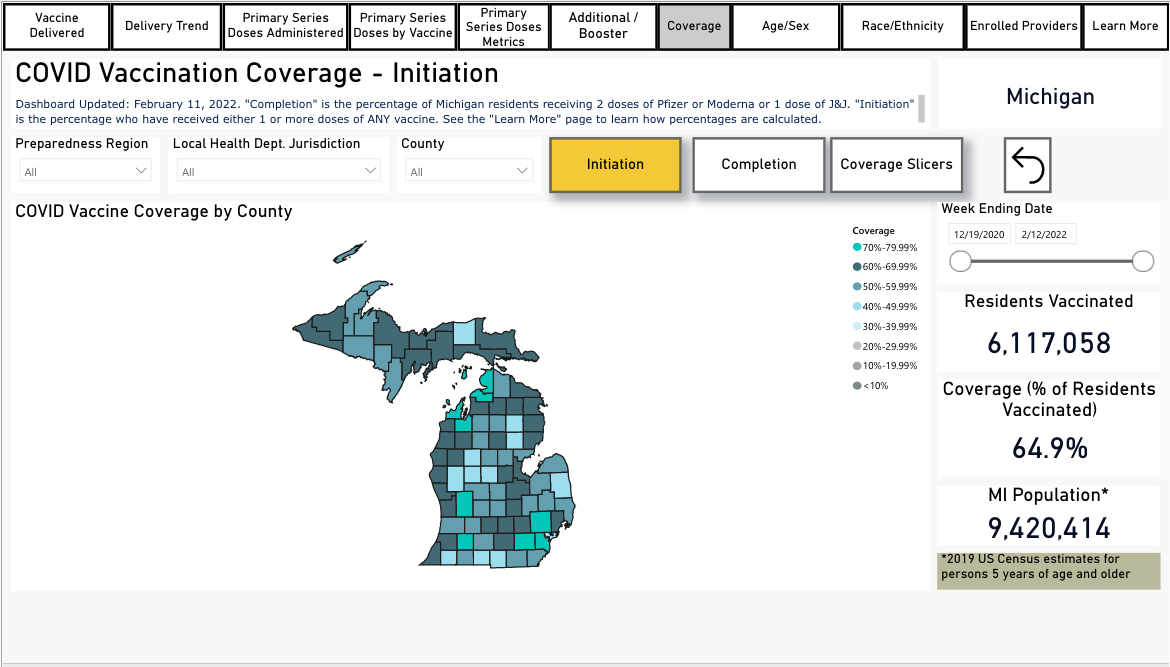This screenshot has width=1170, height=667.
Task: Switch to the Delivery Trend tab
Action: [x=166, y=26]
